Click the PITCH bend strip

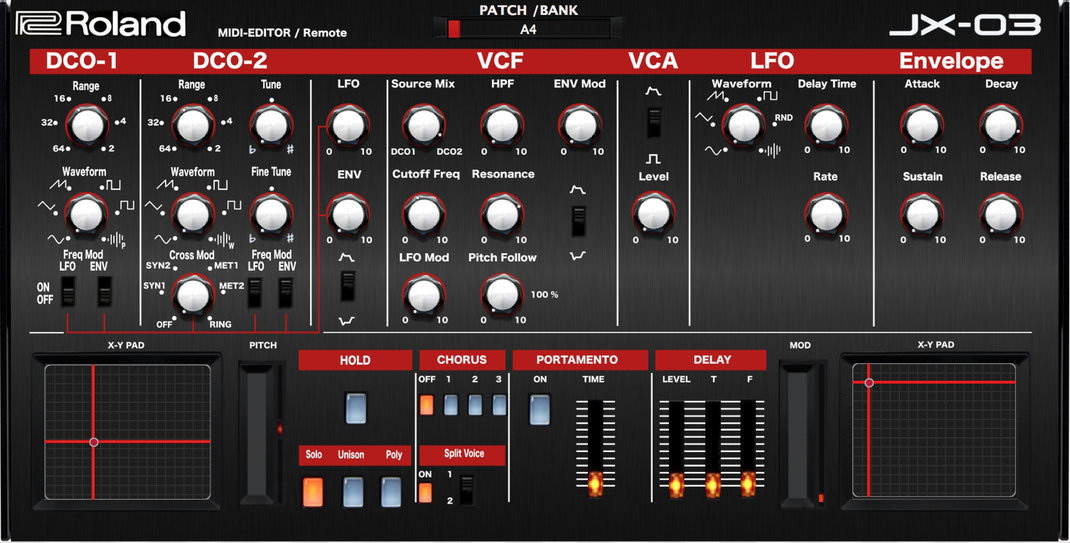tap(259, 433)
